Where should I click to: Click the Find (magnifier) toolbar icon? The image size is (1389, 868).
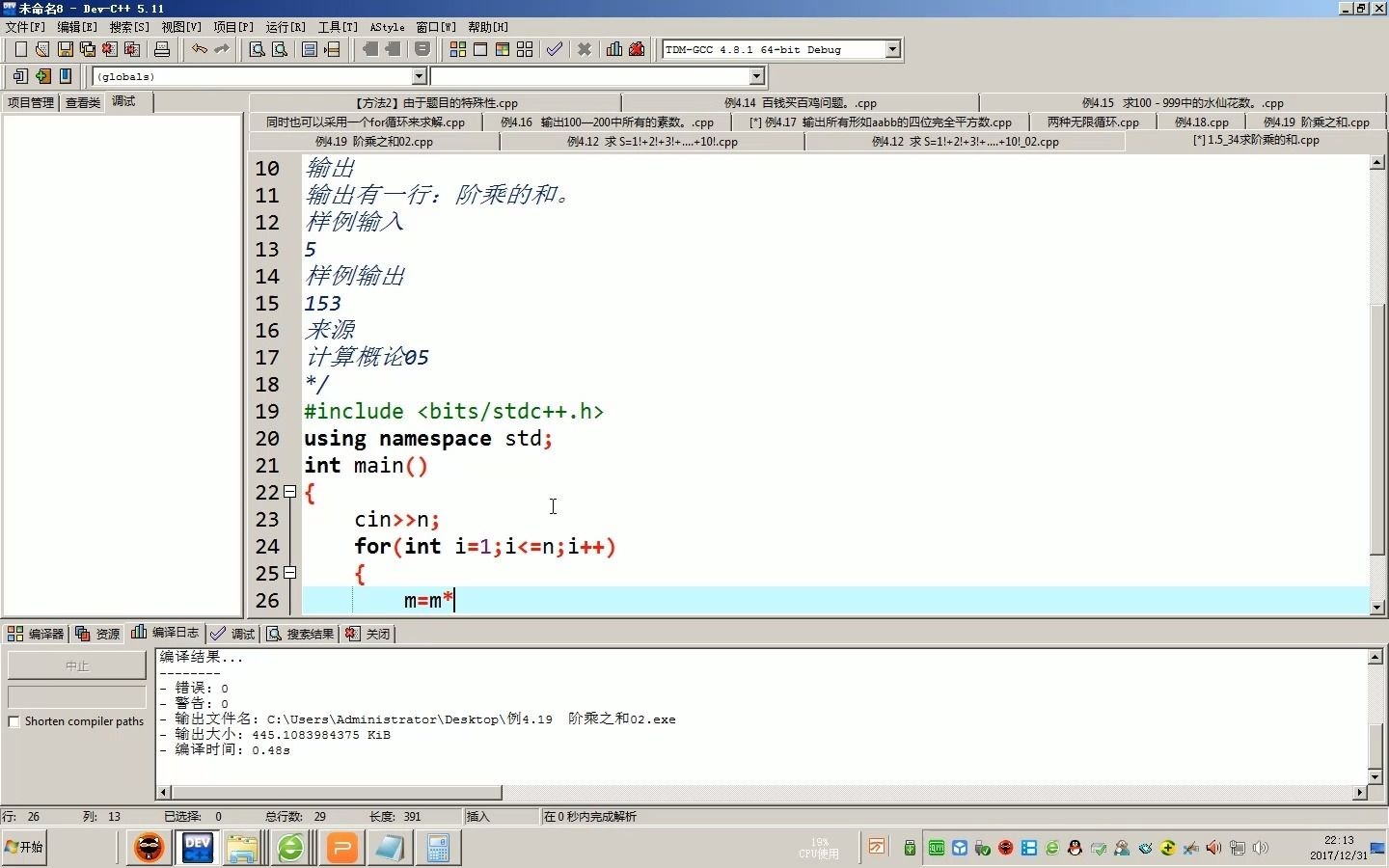(x=258, y=49)
